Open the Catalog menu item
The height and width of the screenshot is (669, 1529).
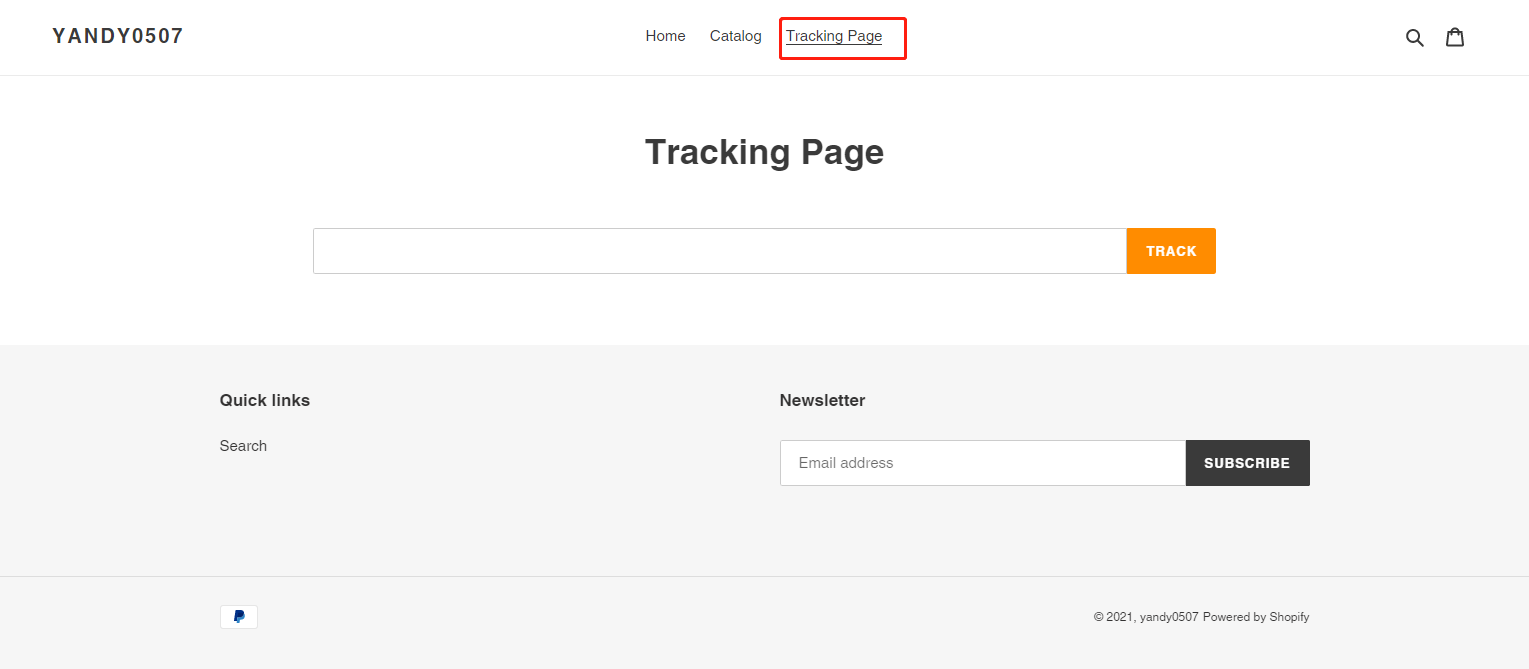735,36
